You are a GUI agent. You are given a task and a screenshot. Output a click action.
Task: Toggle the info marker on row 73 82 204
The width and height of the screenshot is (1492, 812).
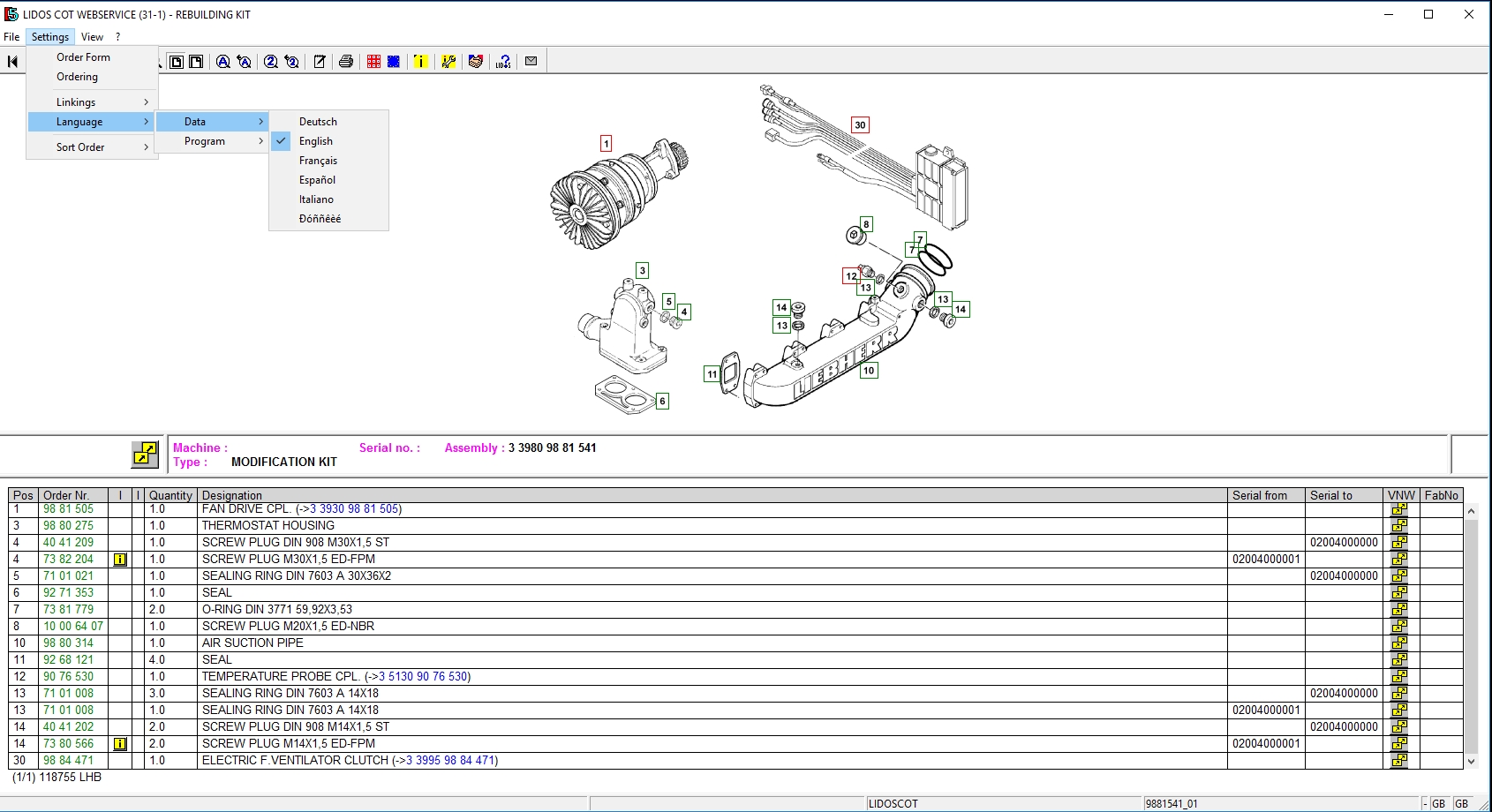pos(120,559)
